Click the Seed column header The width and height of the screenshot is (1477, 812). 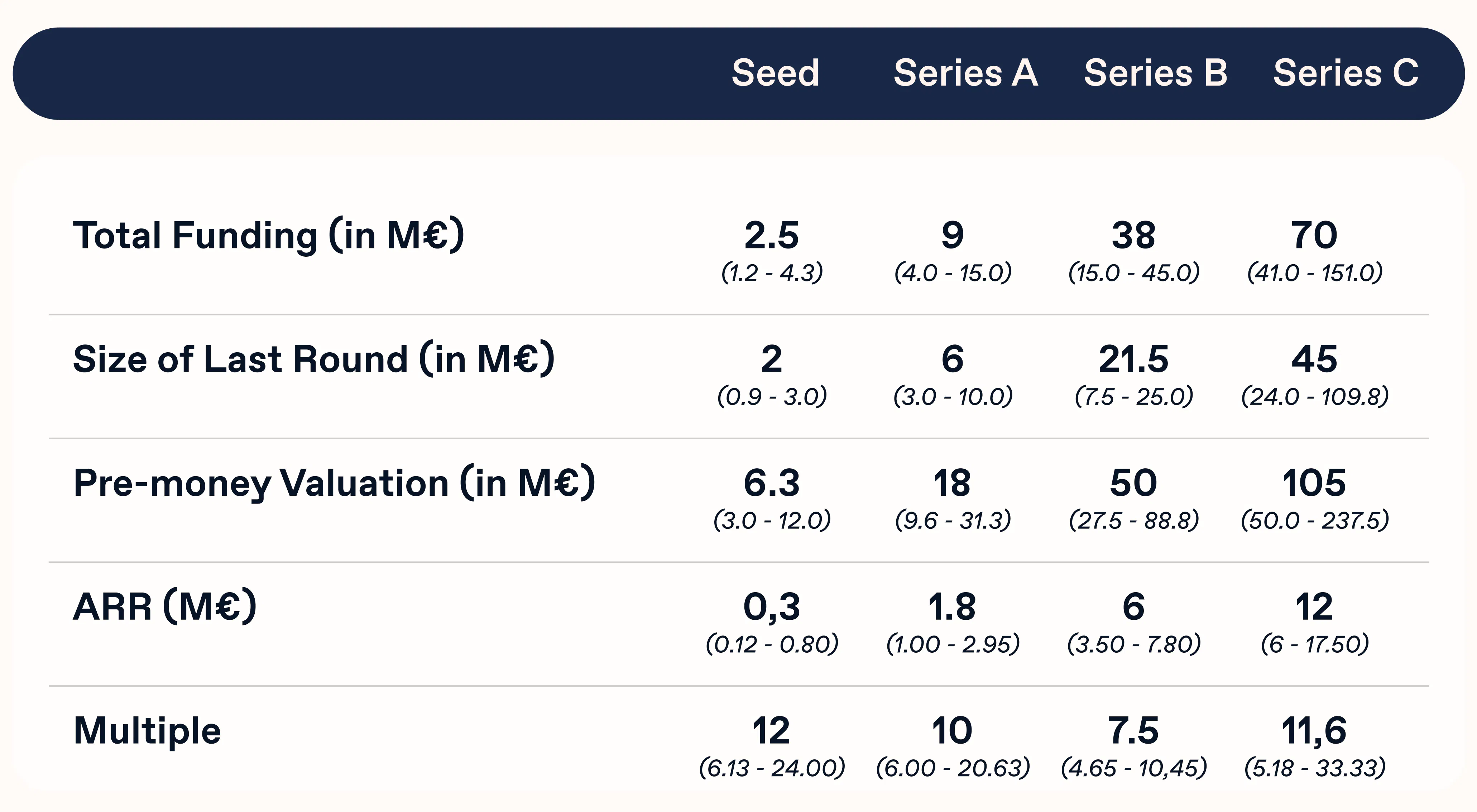[x=775, y=73]
